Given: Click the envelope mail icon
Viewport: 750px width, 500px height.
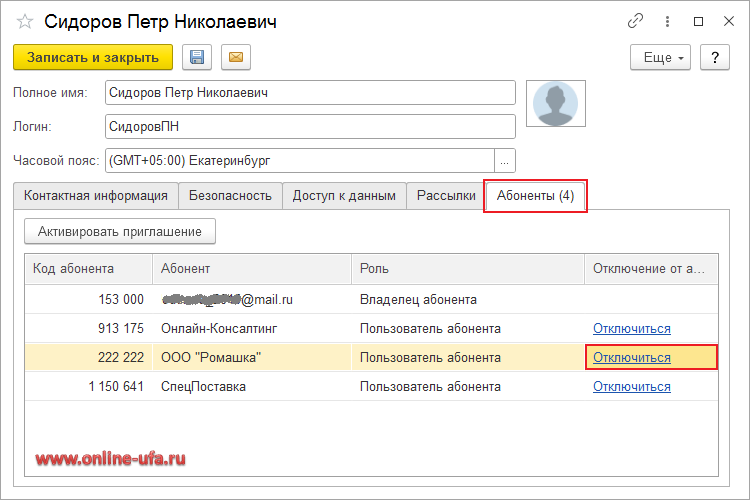Looking at the screenshot, I should coord(236,57).
